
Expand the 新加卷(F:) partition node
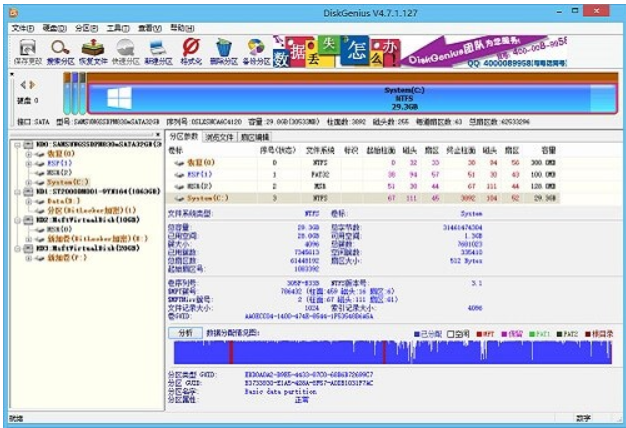tap(29, 258)
